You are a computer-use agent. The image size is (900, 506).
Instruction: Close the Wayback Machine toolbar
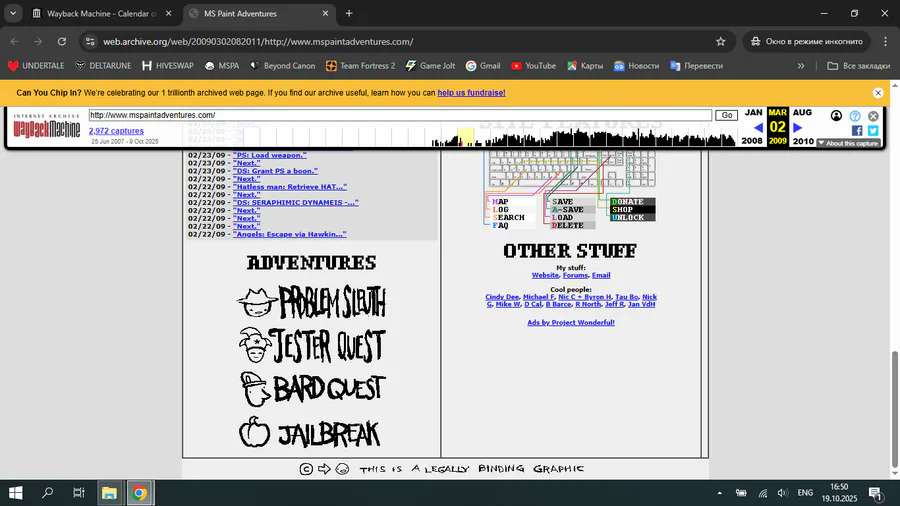[x=873, y=116]
